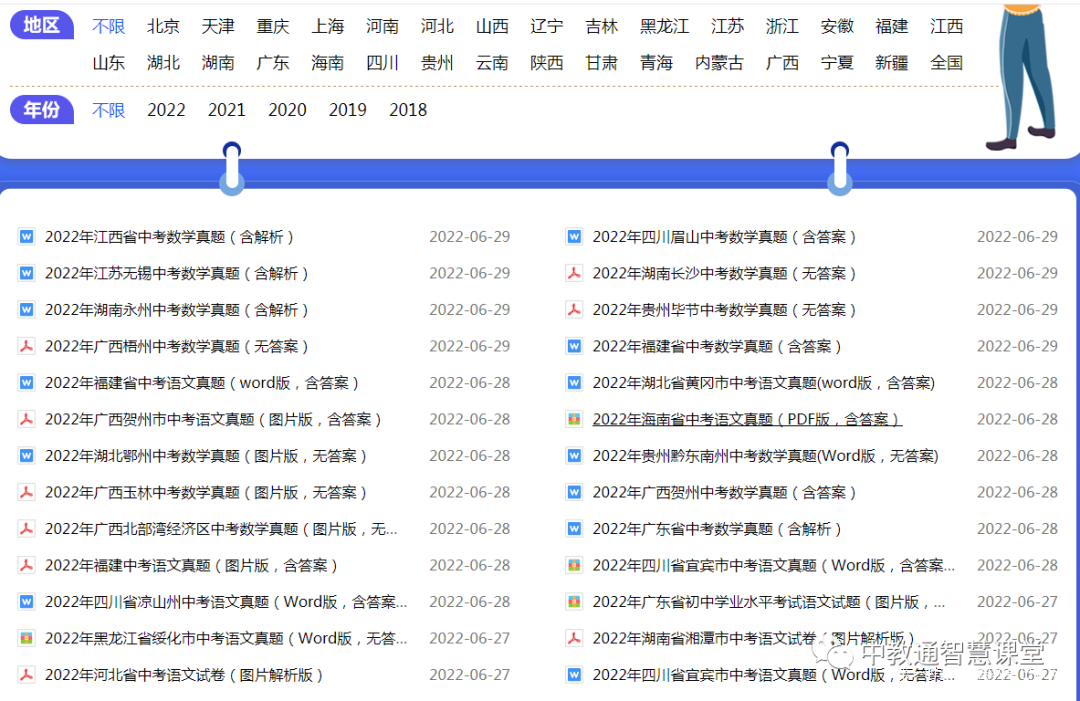Click PDF icon beside 2022年湖南长沙中考数学真题
Viewport: 1080px width, 701px height.
click(x=574, y=273)
